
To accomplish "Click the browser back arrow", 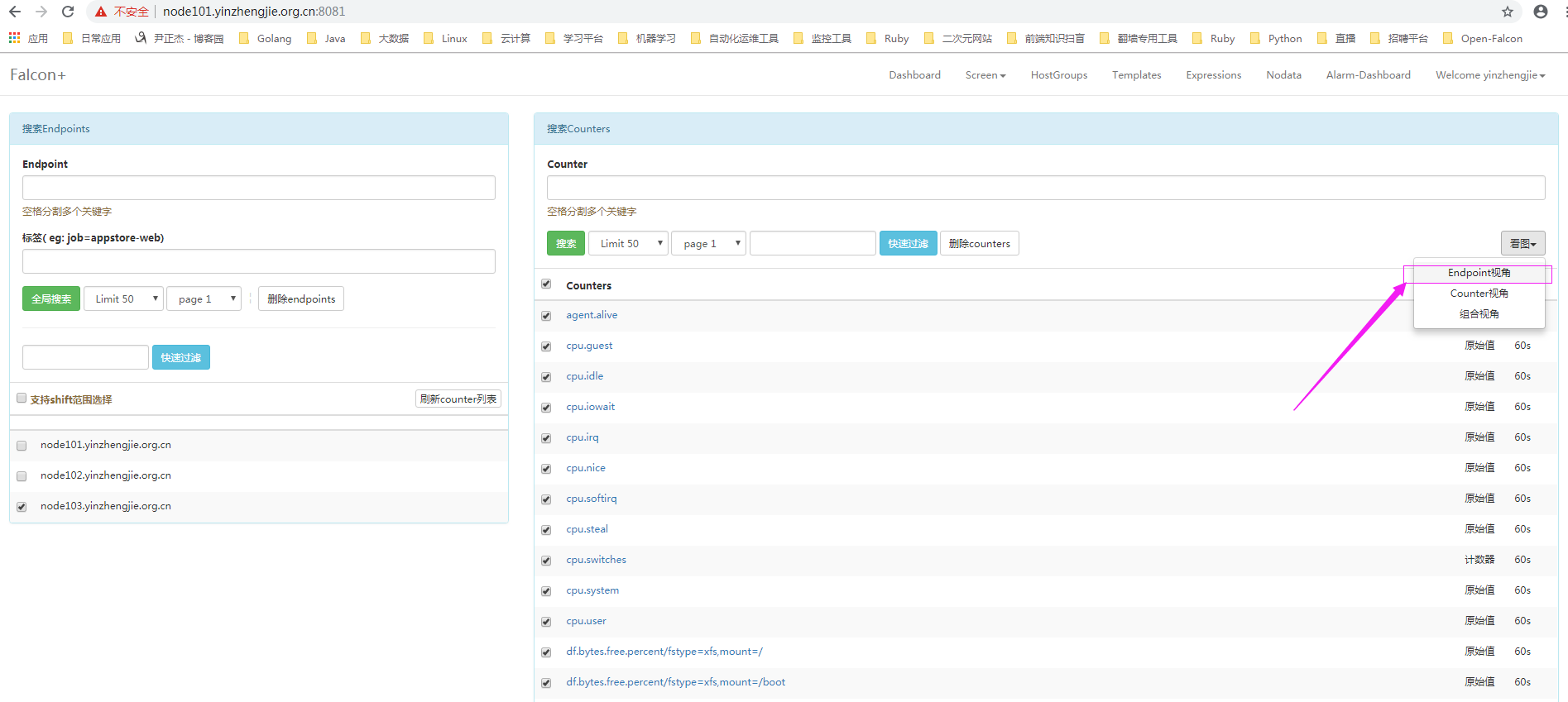I will click(14, 12).
